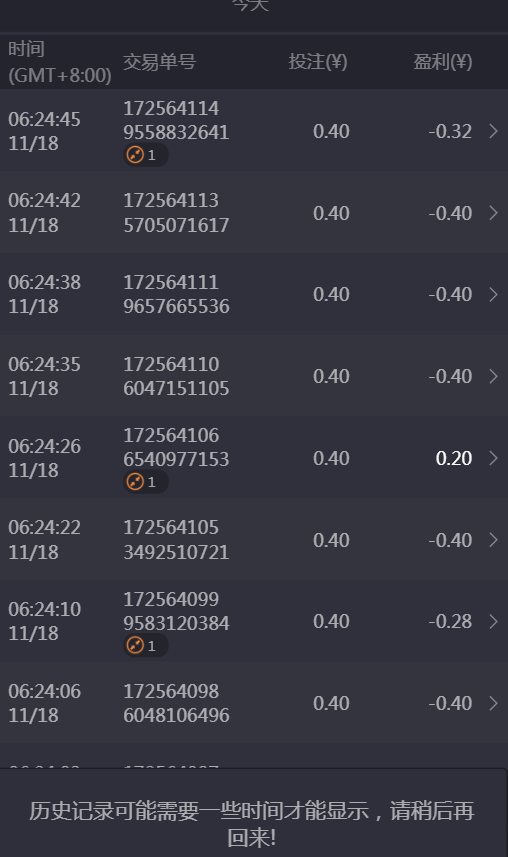Viewport: 508px width, 857px height.
Task: Select order number 1725641135705071617
Action: 176,213
